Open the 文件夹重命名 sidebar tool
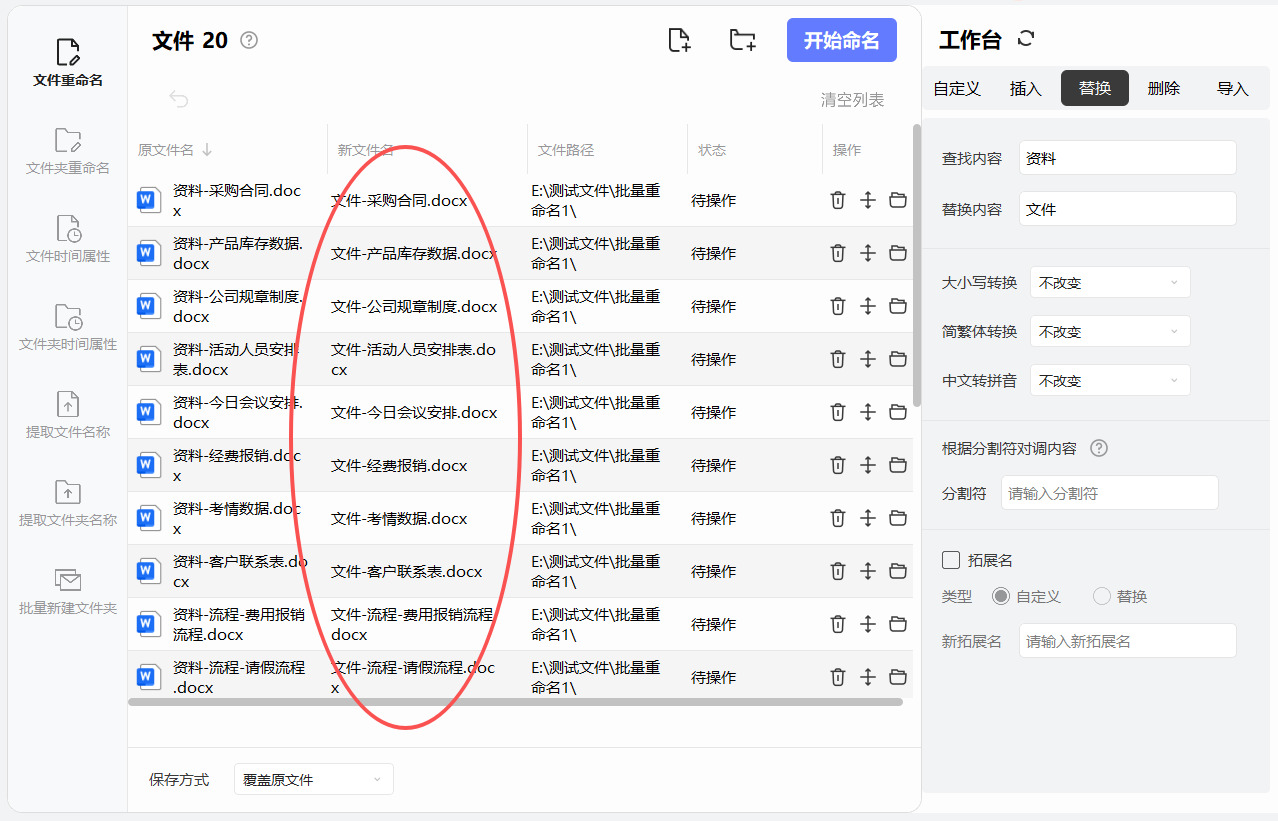The width and height of the screenshot is (1278, 821). click(68, 151)
